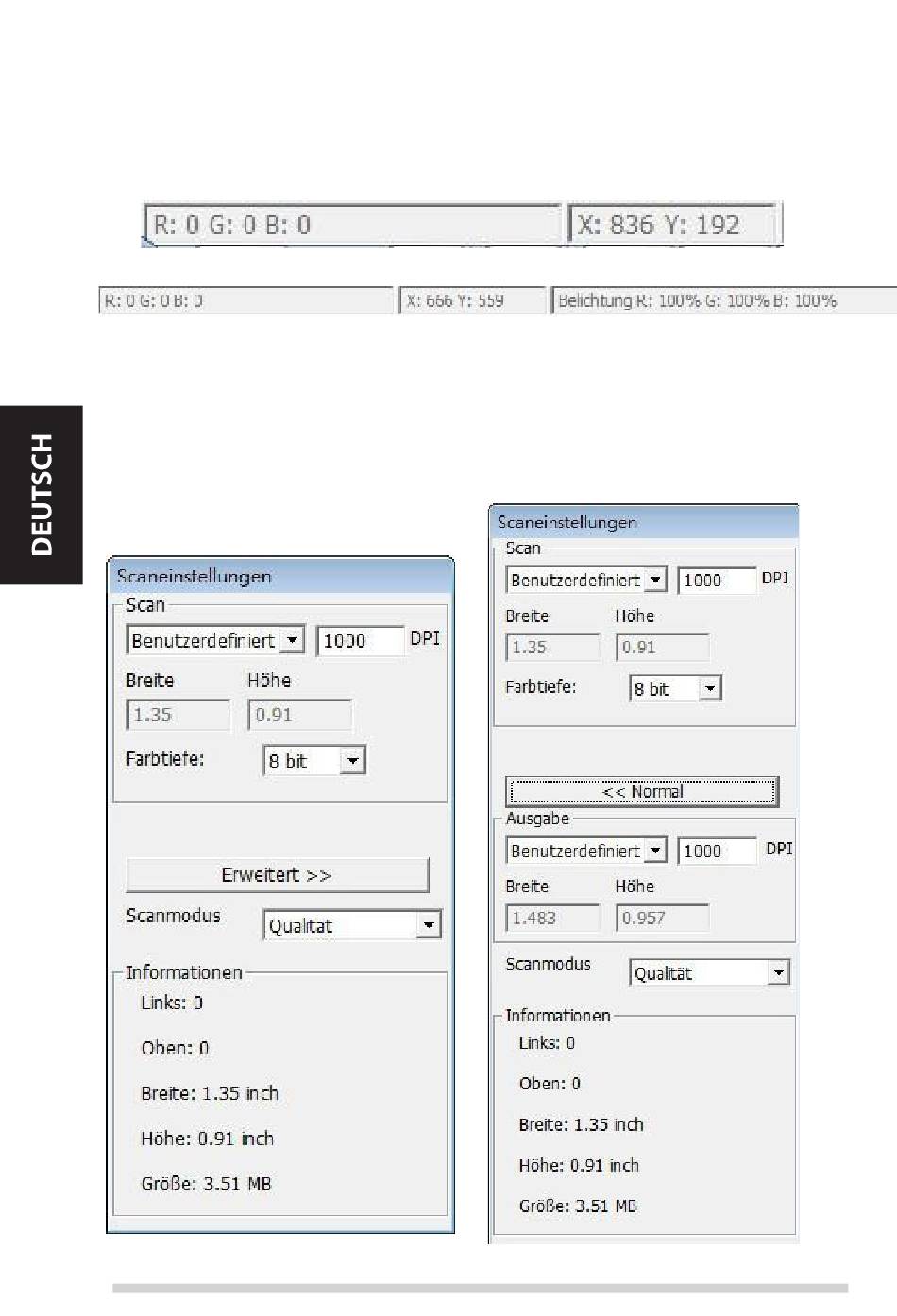Image resolution: width=897 pixels, height=1316 pixels.
Task: Open the Scanmodus Qualität dropdown in left panel
Action: [352, 925]
